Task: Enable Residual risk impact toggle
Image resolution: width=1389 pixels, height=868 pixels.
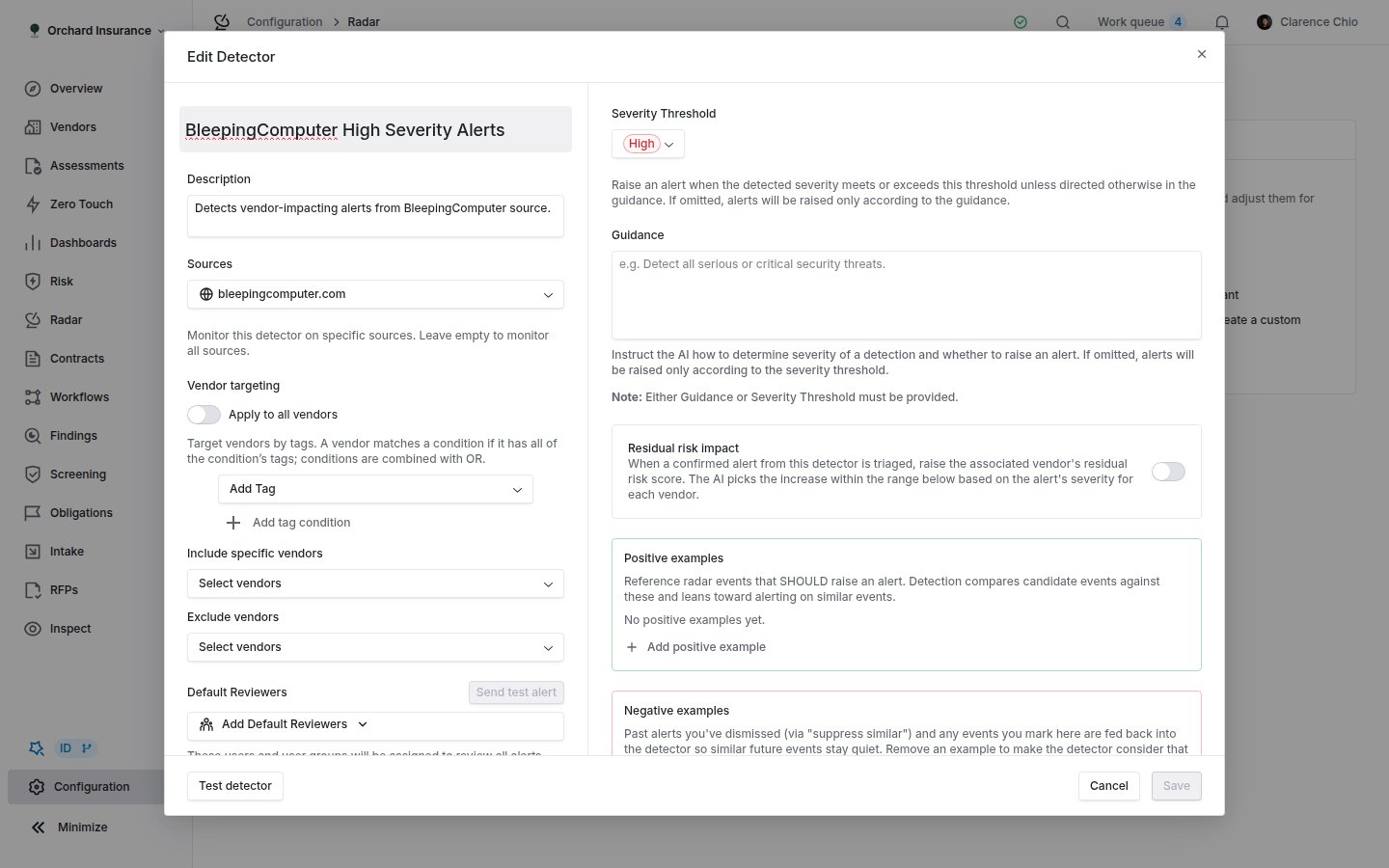Action: click(x=1168, y=472)
